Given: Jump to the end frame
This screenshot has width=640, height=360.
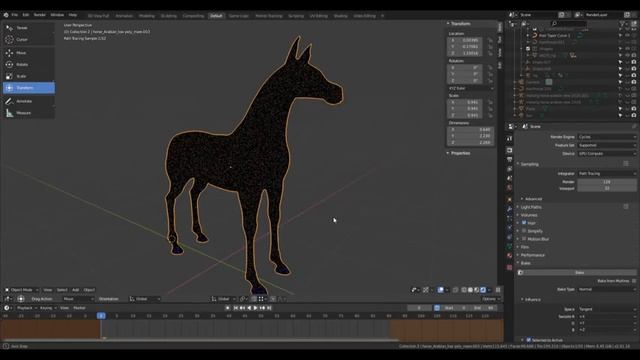Looking at the screenshot, I should tap(269, 308).
